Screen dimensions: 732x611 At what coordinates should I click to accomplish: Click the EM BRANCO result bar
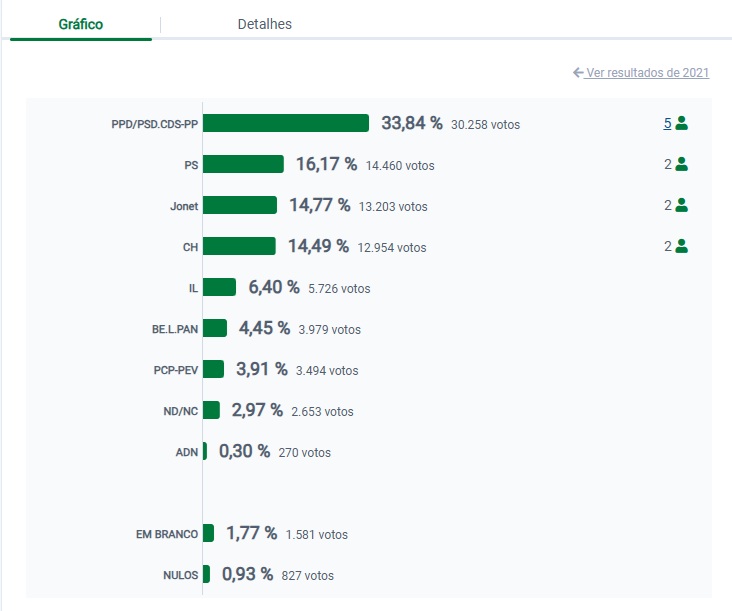coord(208,533)
